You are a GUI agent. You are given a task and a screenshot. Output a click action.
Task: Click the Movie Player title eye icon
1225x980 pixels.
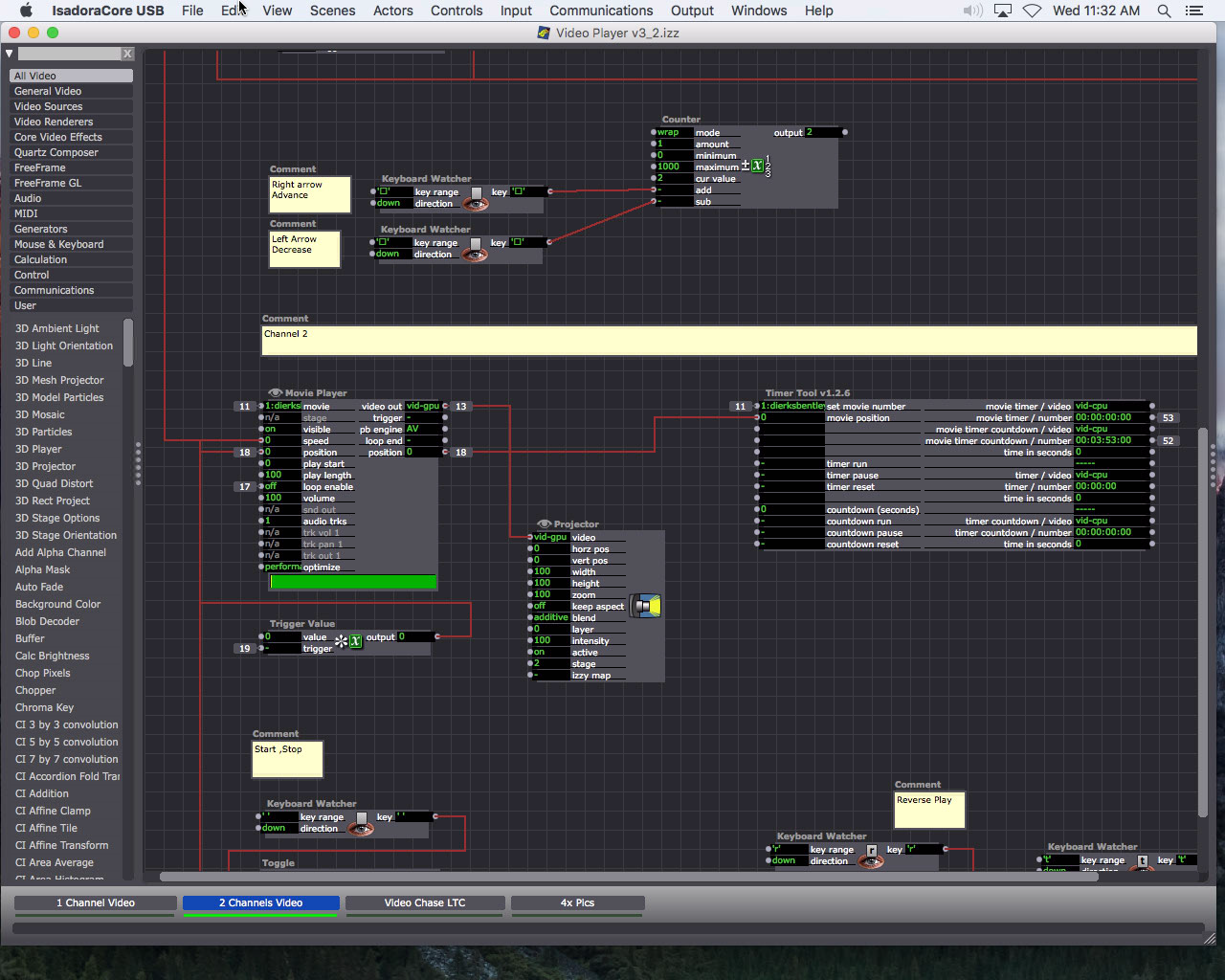pyautogui.click(x=276, y=393)
